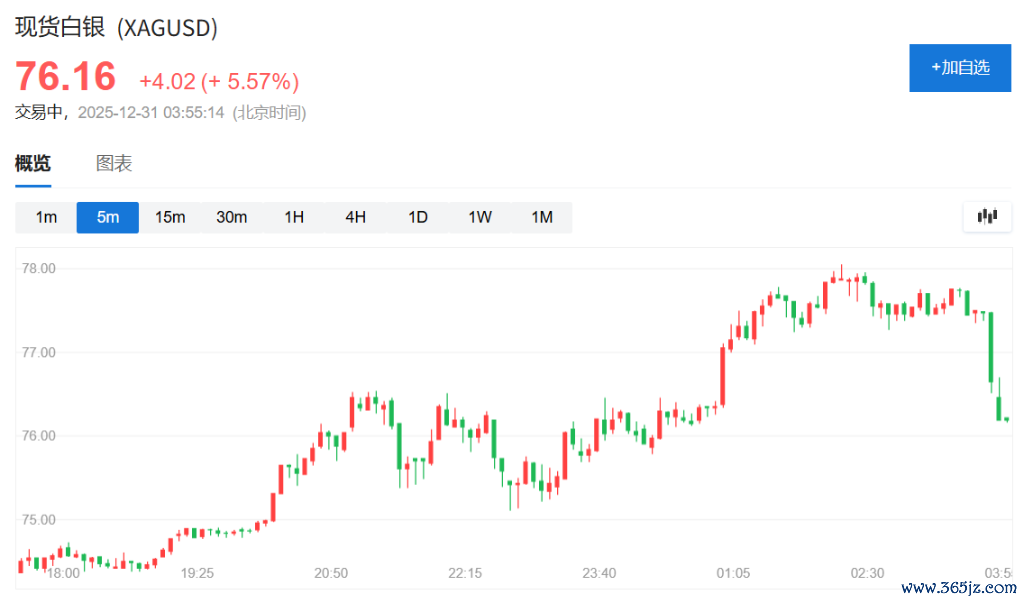
Task: Select the 1W weekly interval
Action: (x=480, y=217)
